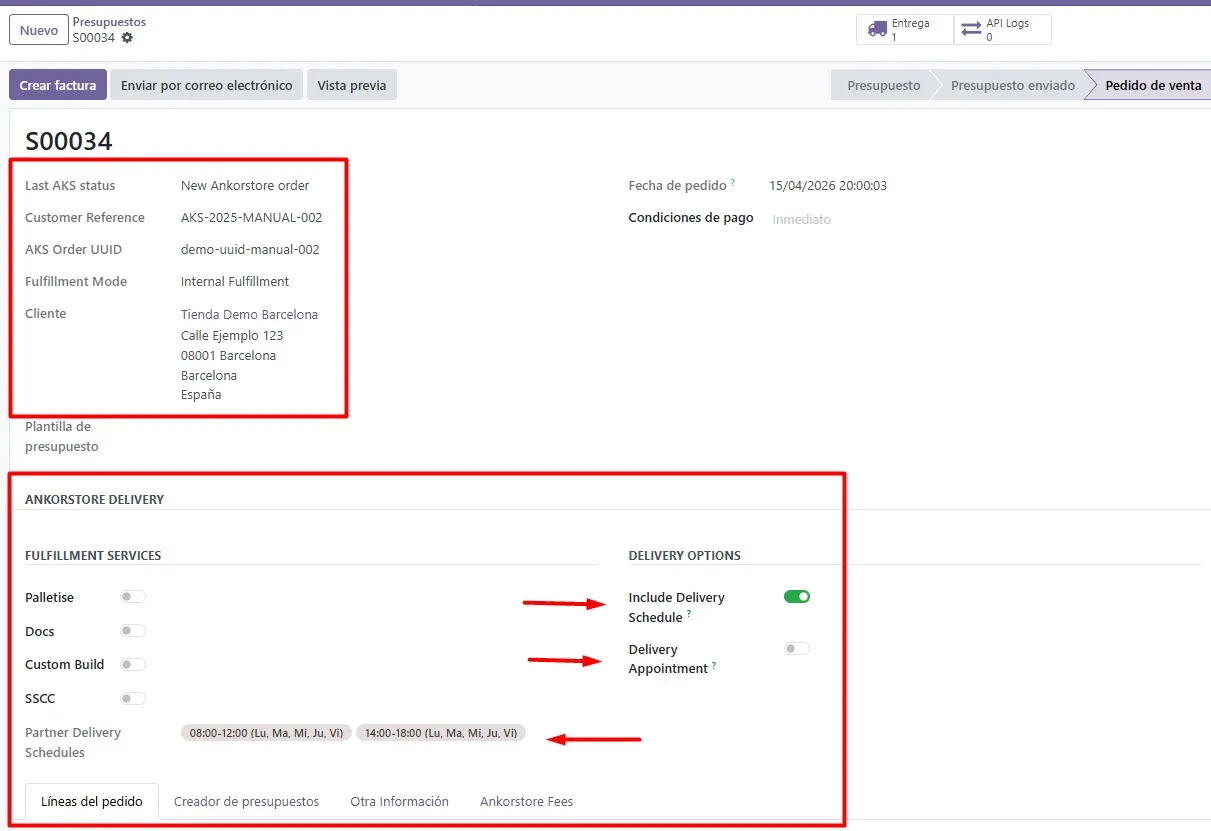Open the Tienda Demo Barcelona customer link
1211x831 pixels.
[249, 314]
